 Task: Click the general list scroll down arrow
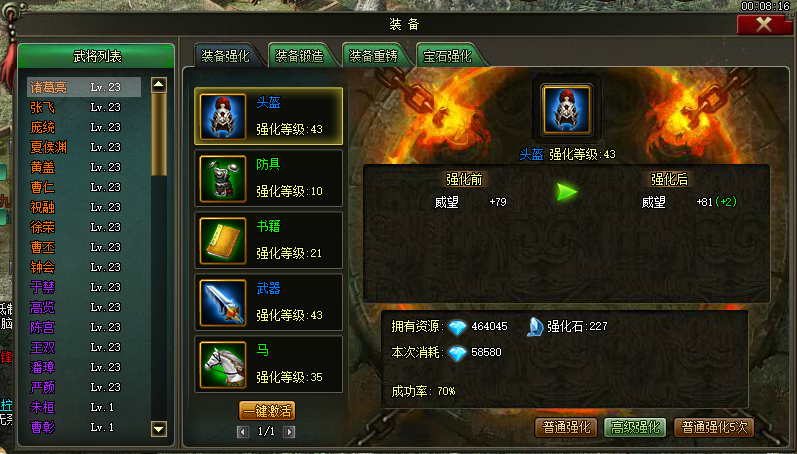[159, 429]
